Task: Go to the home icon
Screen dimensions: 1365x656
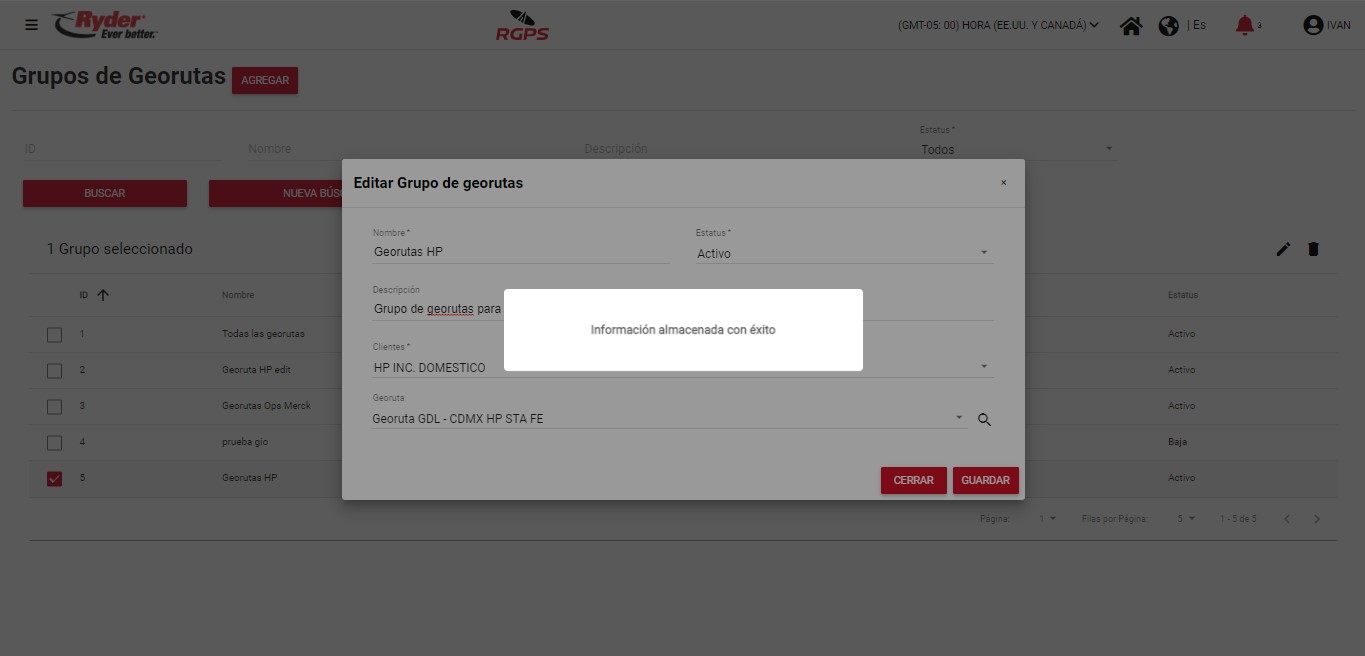Action: pos(1131,26)
